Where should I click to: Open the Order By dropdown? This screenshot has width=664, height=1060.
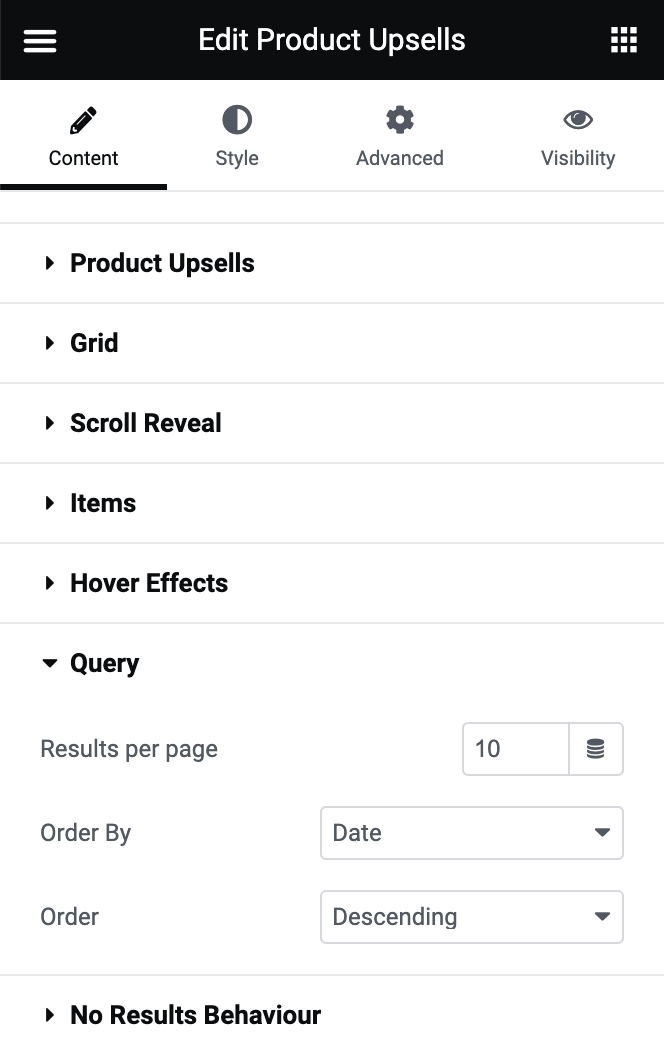pyautogui.click(x=471, y=832)
